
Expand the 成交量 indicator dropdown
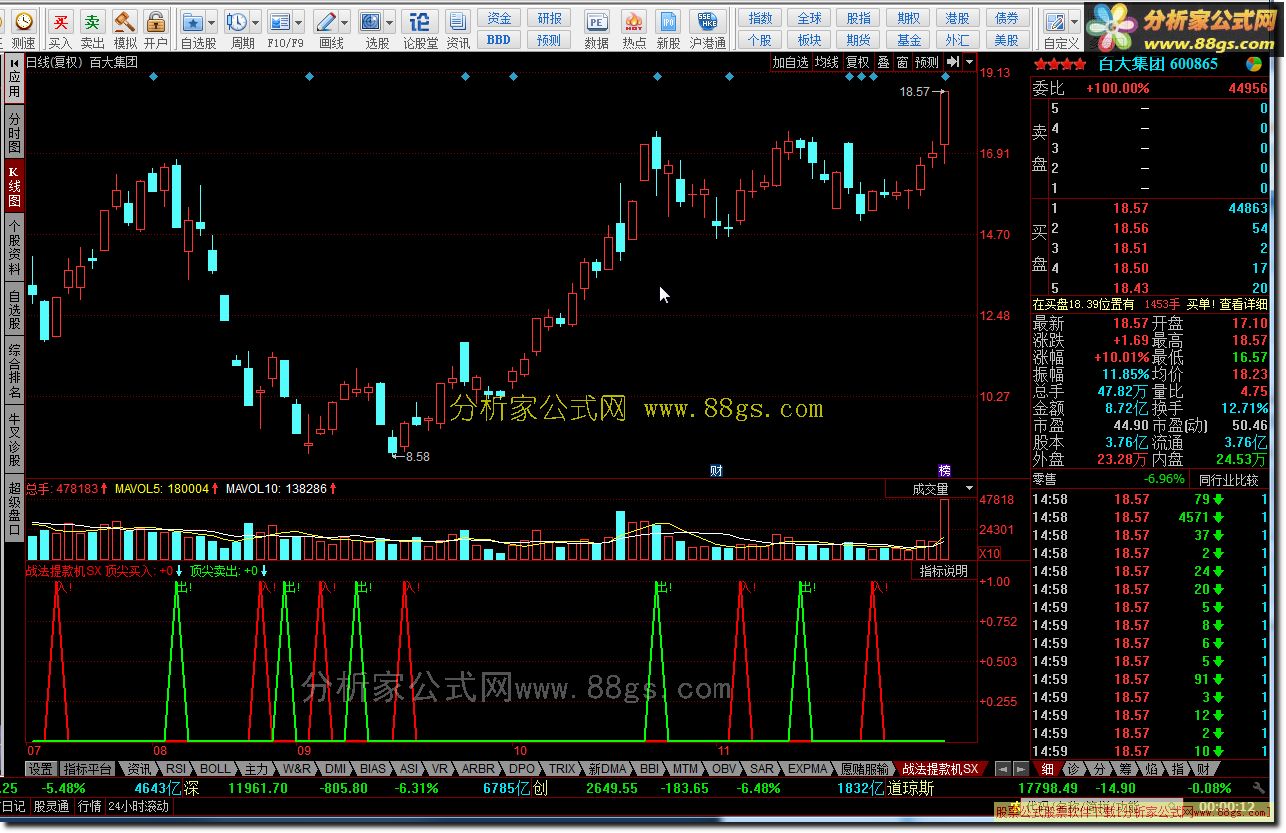pos(968,489)
